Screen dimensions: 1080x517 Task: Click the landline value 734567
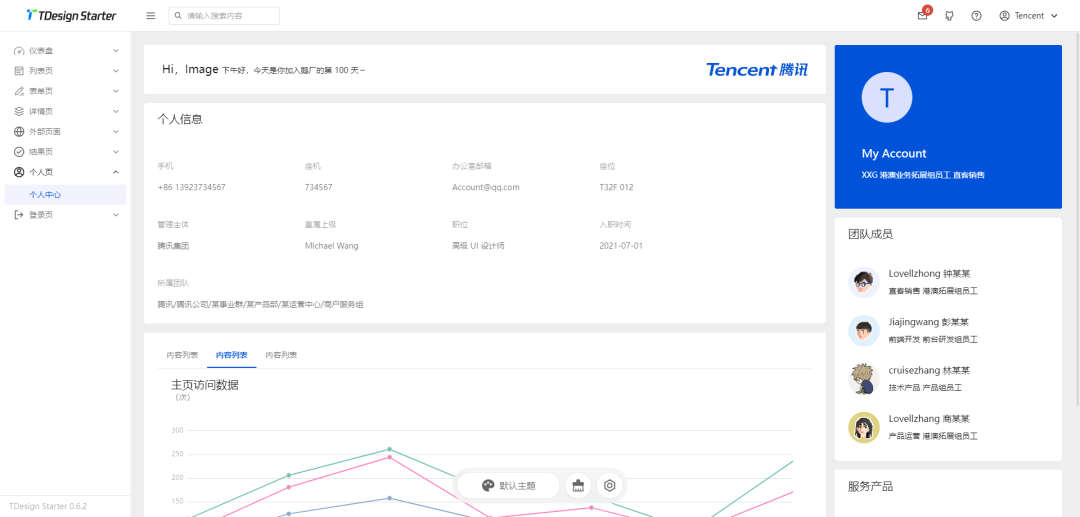click(319, 187)
